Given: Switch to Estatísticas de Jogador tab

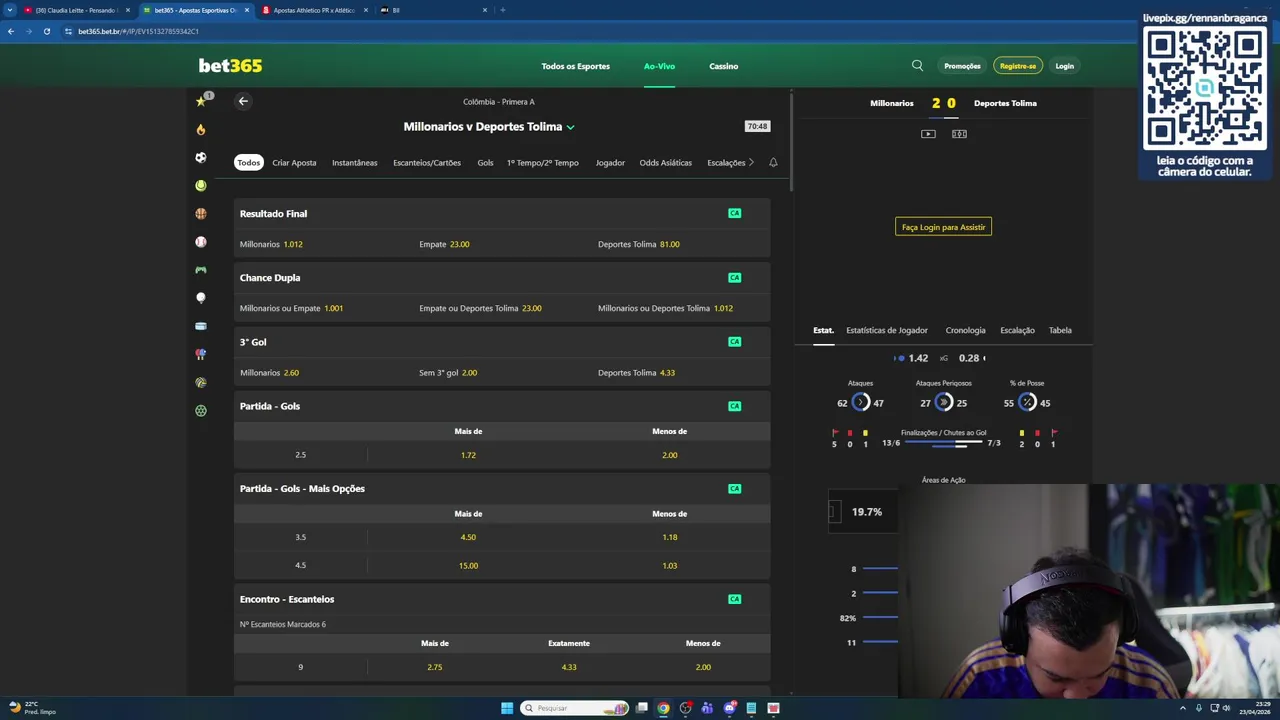Looking at the screenshot, I should [x=887, y=330].
